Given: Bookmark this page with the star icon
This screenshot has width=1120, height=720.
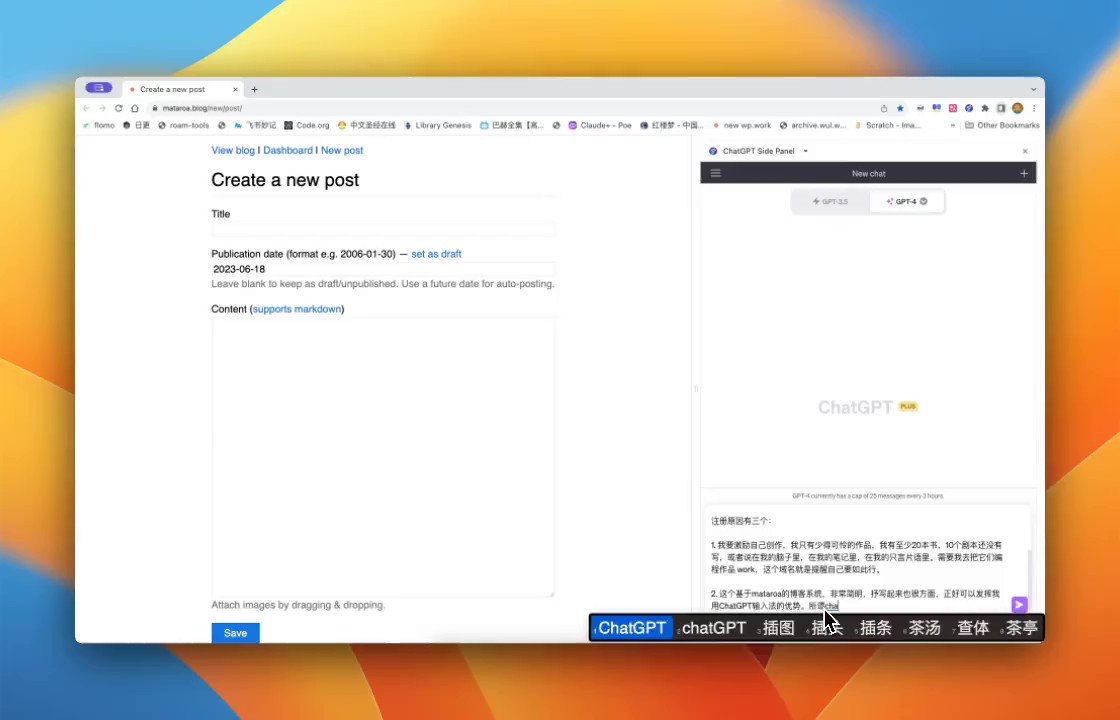Looking at the screenshot, I should click(x=900, y=109).
